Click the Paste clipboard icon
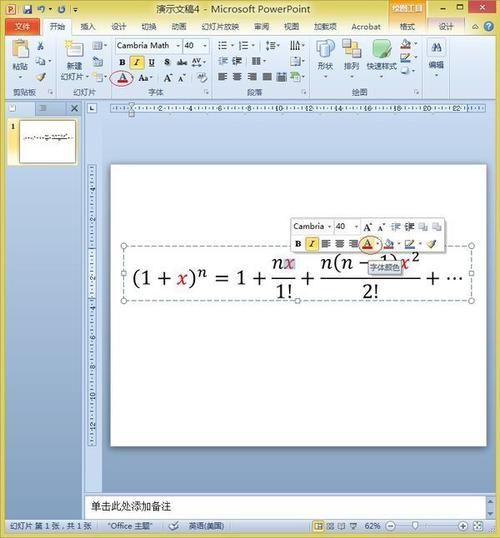This screenshot has height=538, width=500. tap(20, 49)
